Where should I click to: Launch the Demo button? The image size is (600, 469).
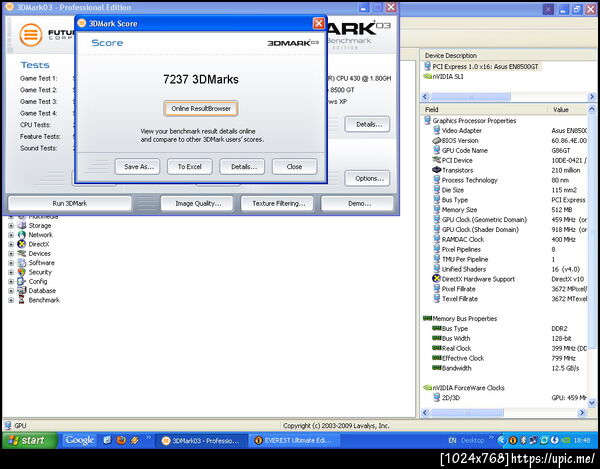point(357,204)
